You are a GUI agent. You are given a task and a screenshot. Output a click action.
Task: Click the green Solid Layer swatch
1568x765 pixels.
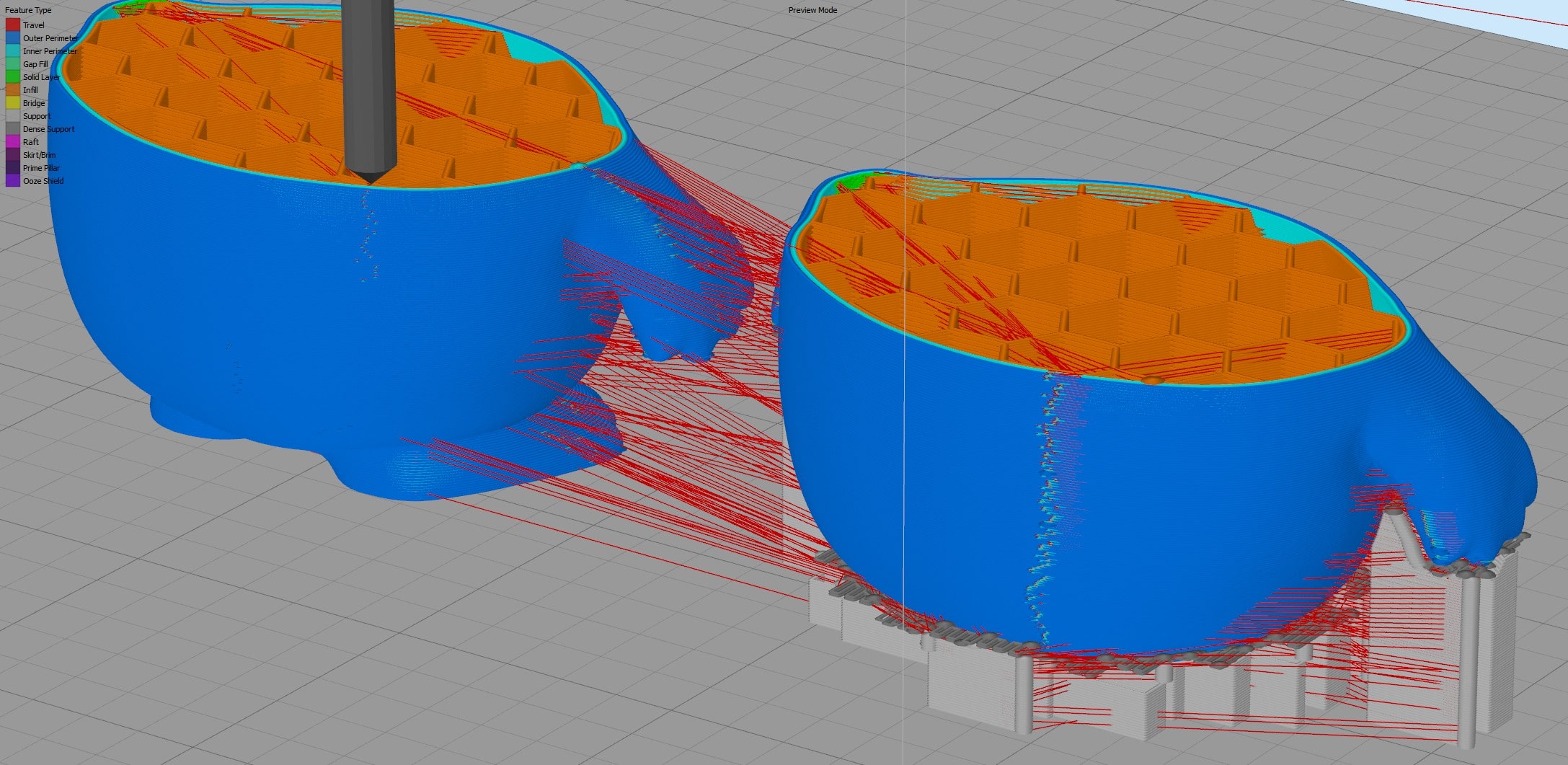tap(13, 77)
